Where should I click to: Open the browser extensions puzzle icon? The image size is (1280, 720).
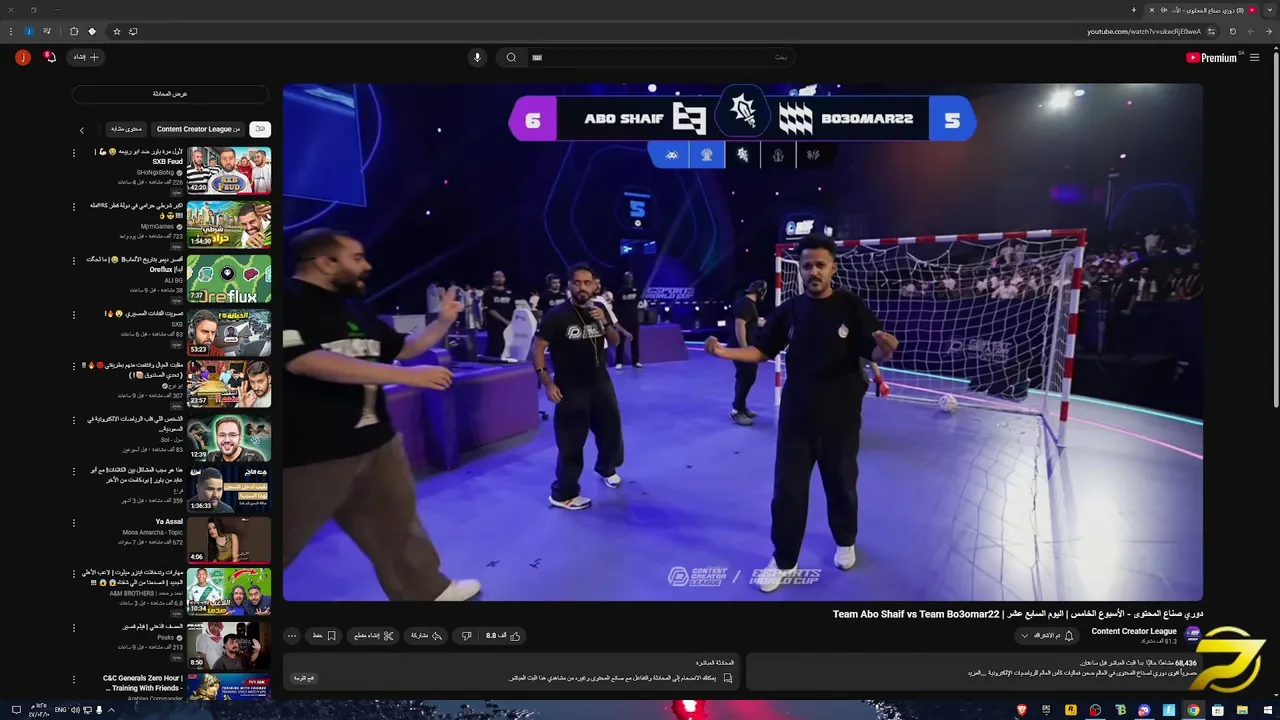tap(74, 31)
